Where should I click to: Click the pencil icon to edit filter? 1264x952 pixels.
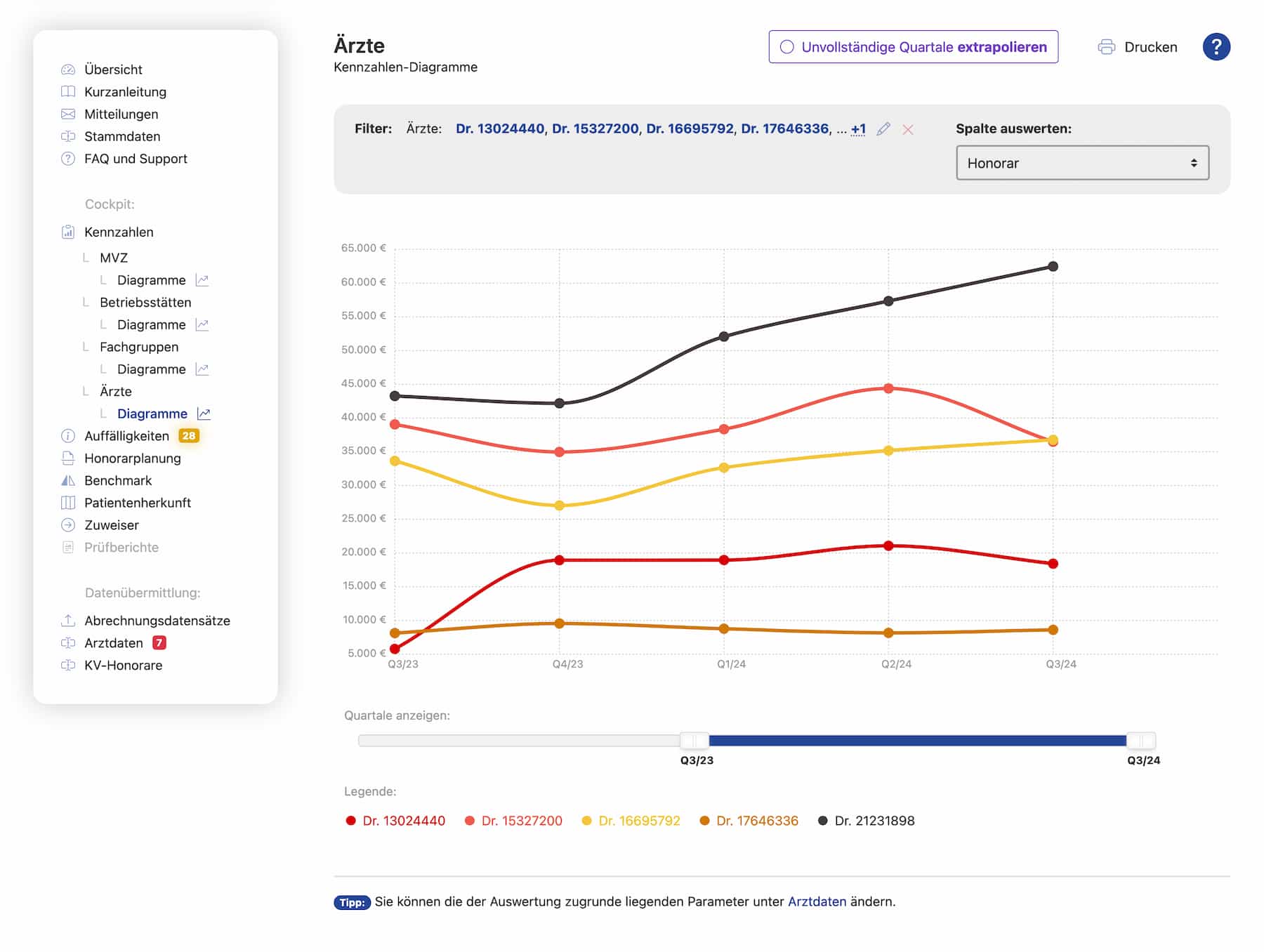pos(883,129)
